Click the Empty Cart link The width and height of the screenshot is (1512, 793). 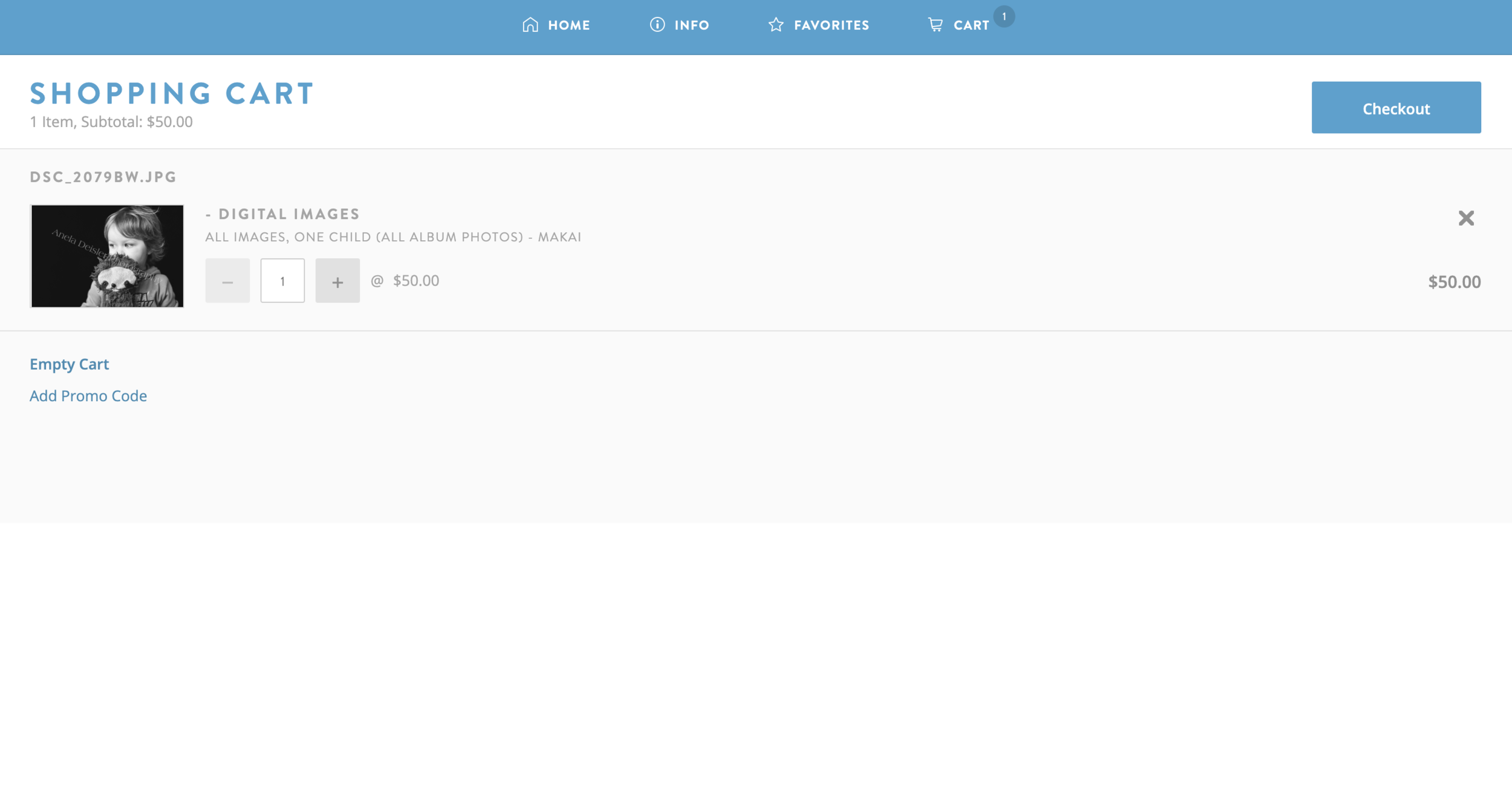(70, 364)
